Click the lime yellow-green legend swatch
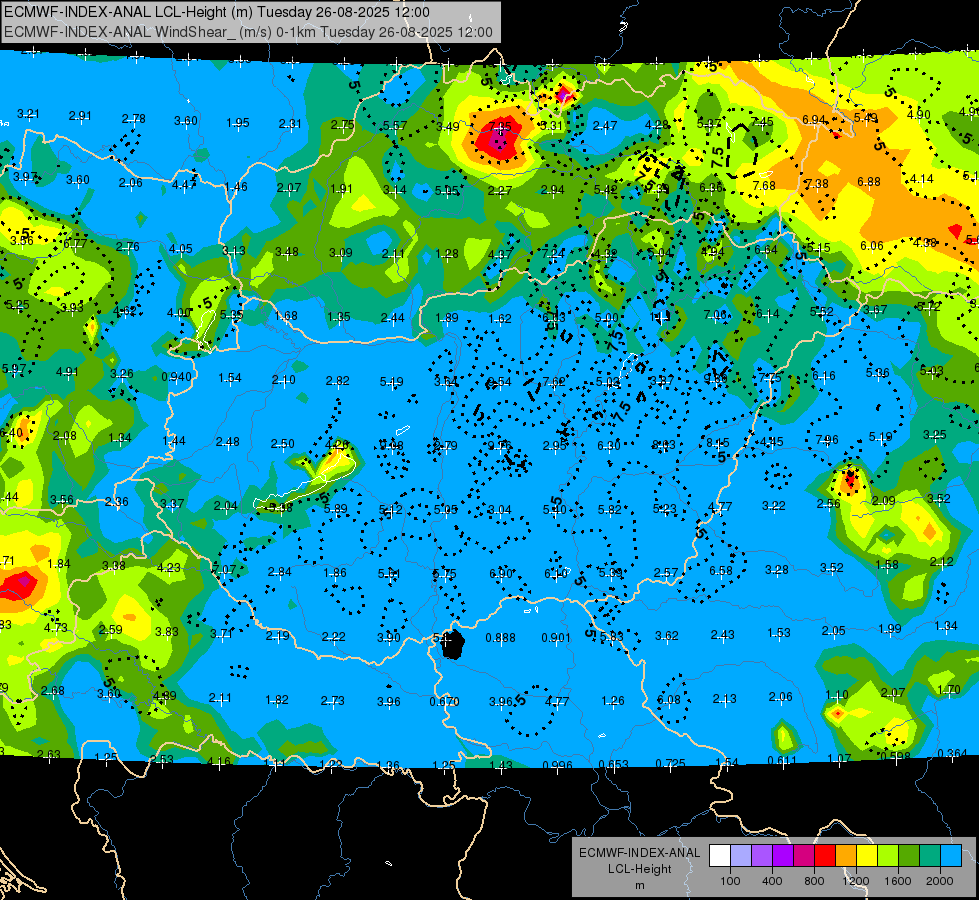 (x=888, y=856)
